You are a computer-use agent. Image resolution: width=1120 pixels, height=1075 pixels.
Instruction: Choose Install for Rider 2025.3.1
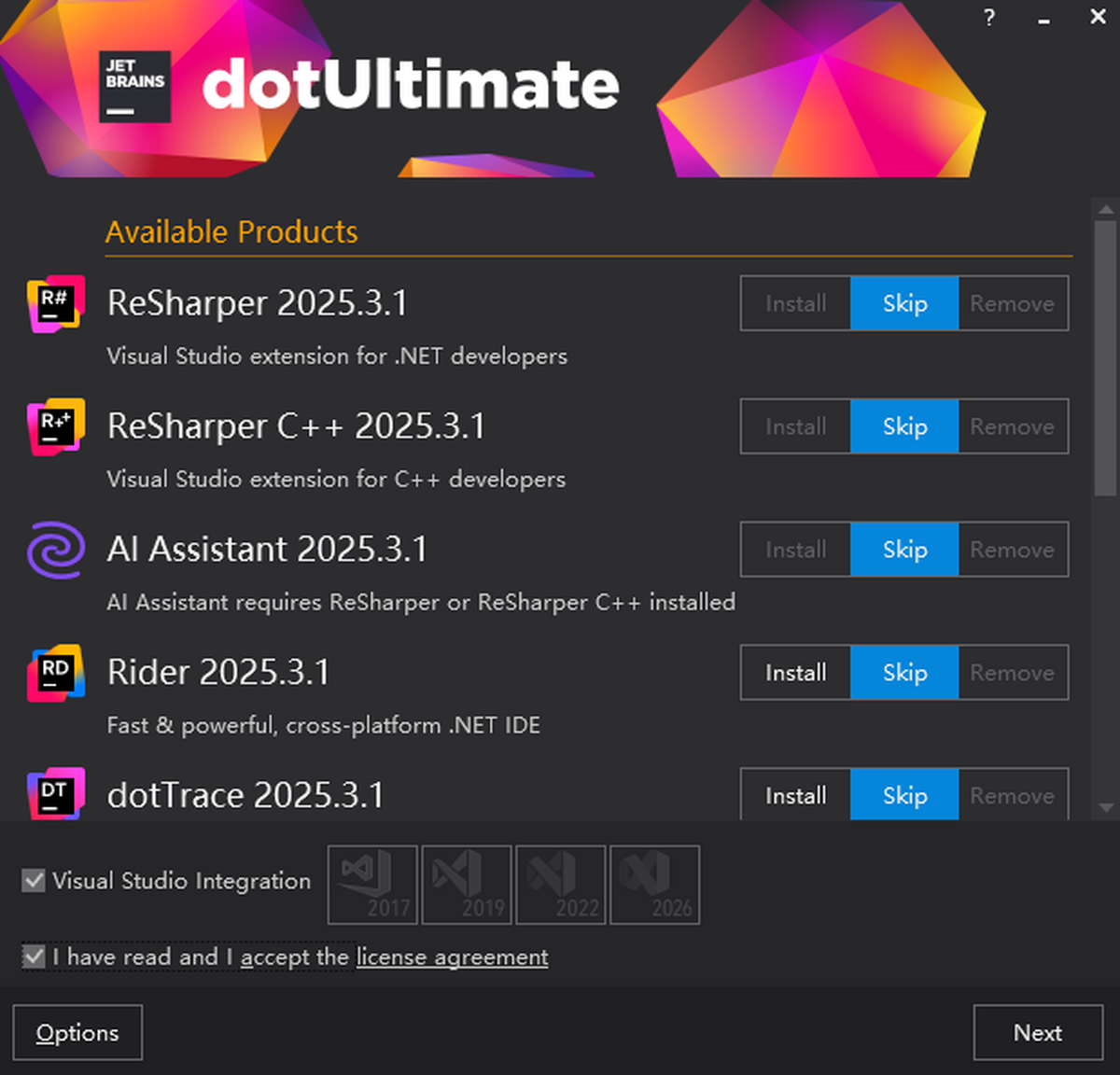(795, 673)
